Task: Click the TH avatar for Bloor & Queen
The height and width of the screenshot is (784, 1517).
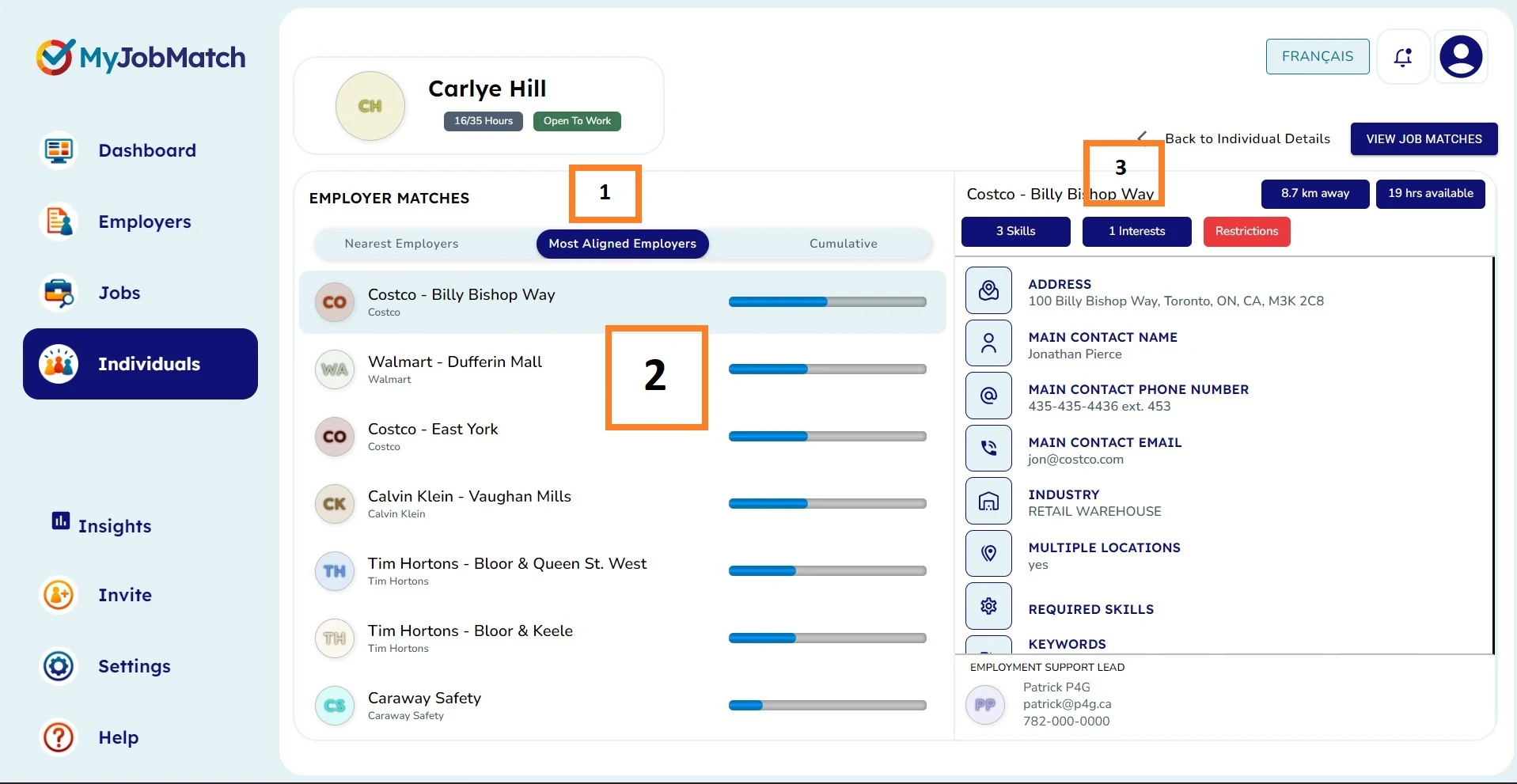Action: [x=335, y=571]
